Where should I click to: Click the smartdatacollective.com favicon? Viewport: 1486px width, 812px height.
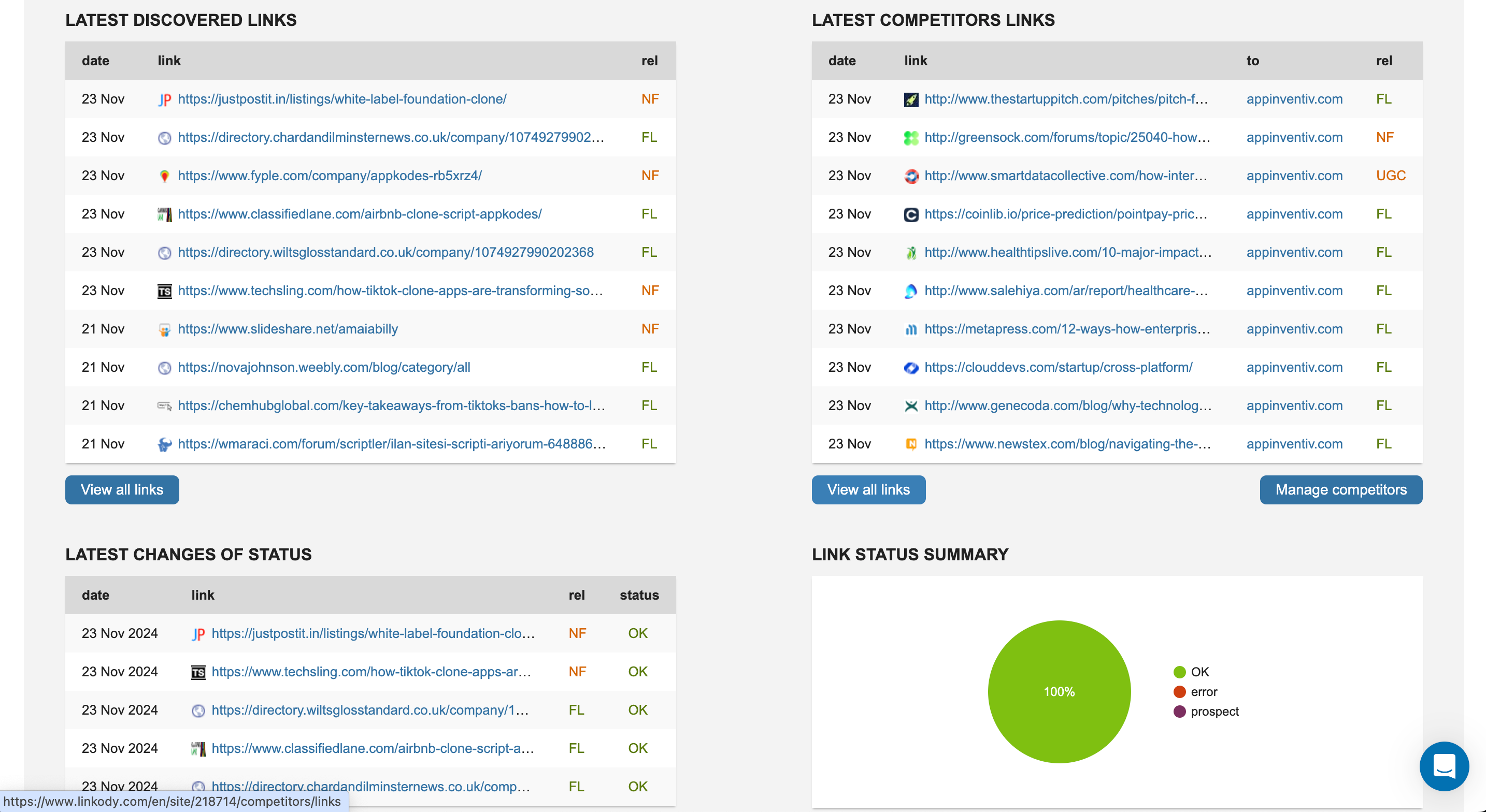(x=911, y=176)
